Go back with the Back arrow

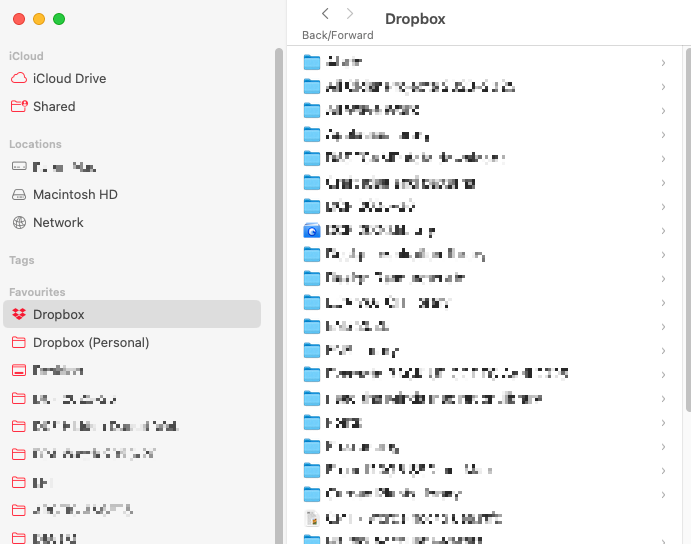pos(325,14)
